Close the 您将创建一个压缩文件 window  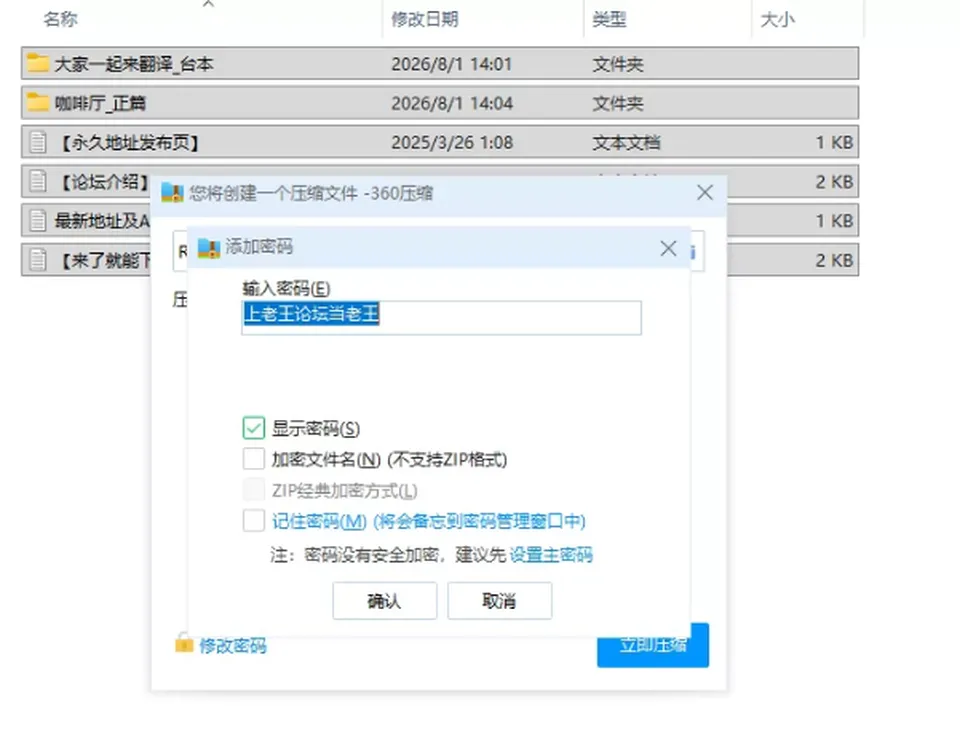(x=705, y=192)
